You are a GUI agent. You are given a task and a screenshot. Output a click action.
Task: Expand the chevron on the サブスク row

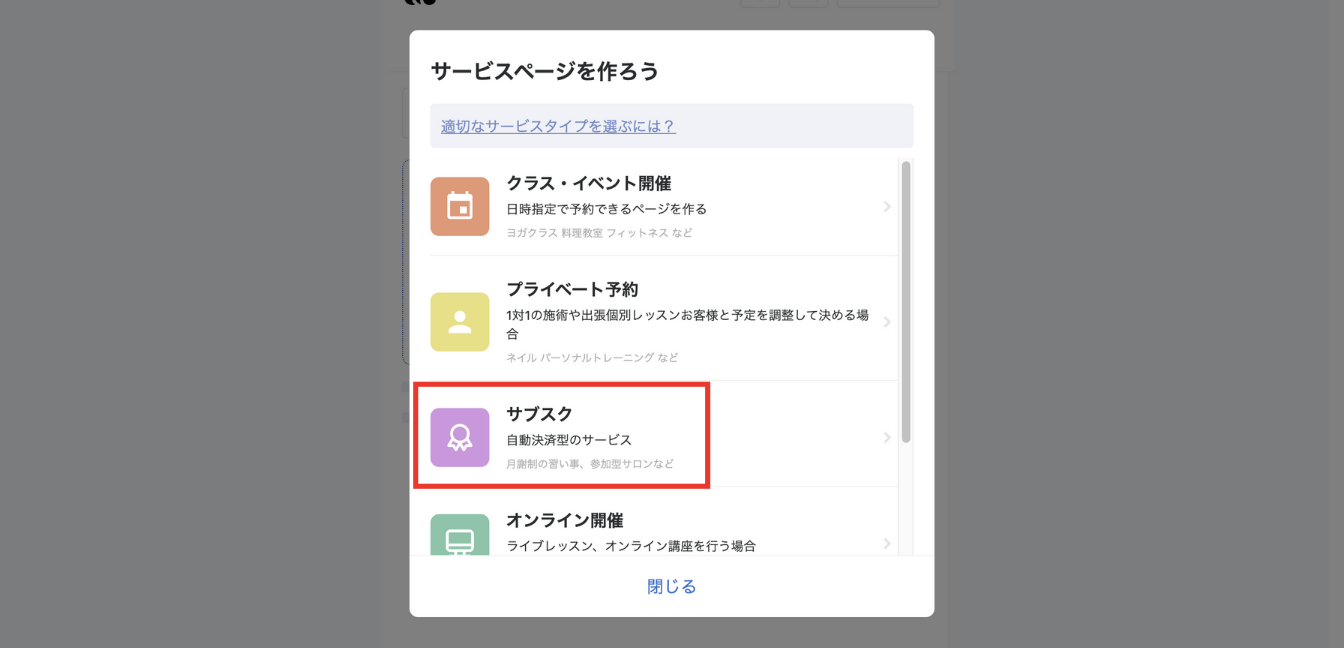point(887,437)
